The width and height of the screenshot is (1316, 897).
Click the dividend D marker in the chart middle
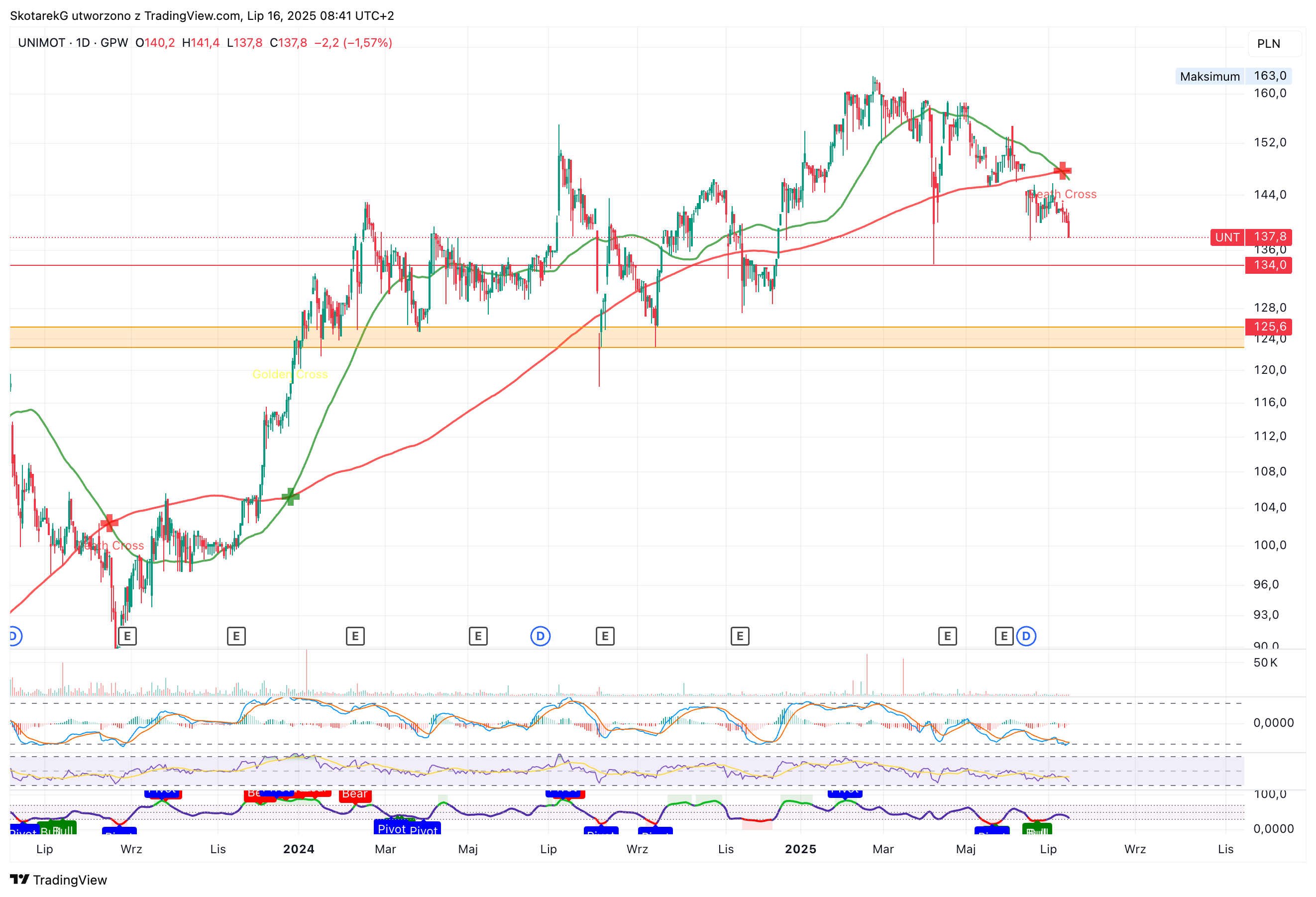540,636
